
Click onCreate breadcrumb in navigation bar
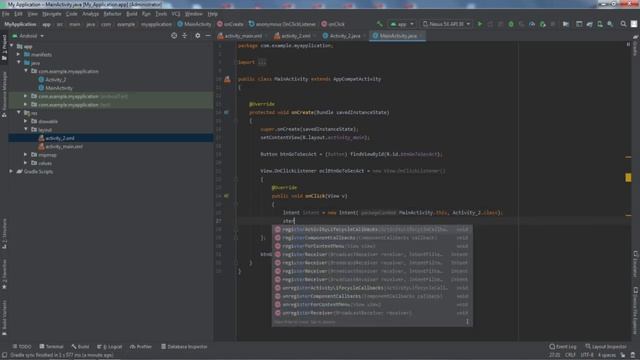pyautogui.click(x=231, y=24)
